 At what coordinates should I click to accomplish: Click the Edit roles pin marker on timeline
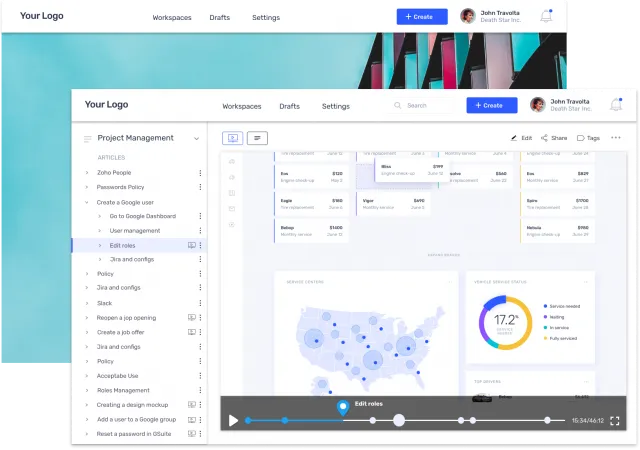click(343, 408)
